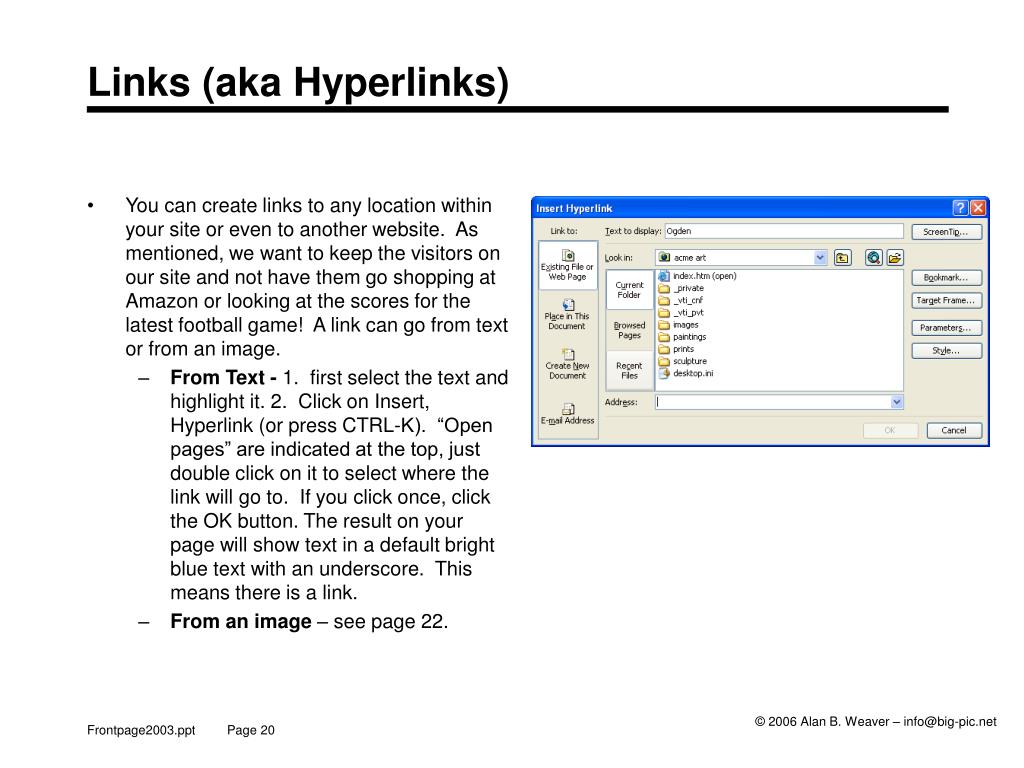This screenshot has height=768, width=1024.
Task: Select the _vti_pvt folder
Action: pos(681,313)
